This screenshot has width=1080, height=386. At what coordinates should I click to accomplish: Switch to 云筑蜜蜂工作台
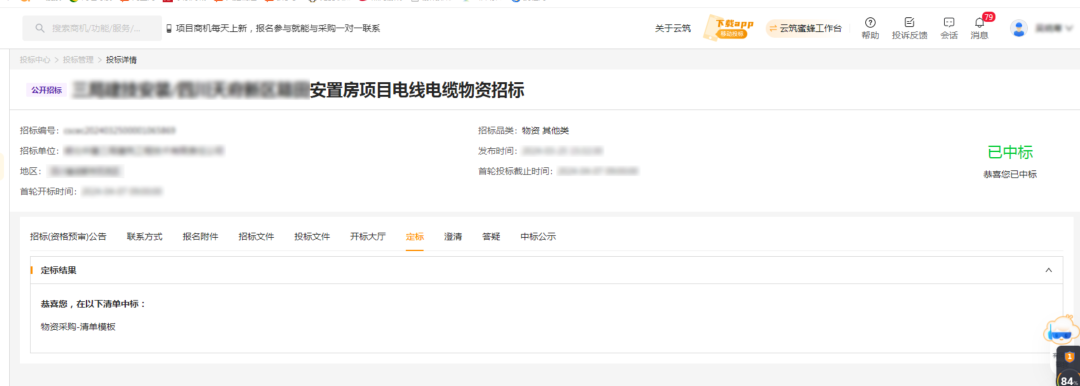(x=804, y=28)
